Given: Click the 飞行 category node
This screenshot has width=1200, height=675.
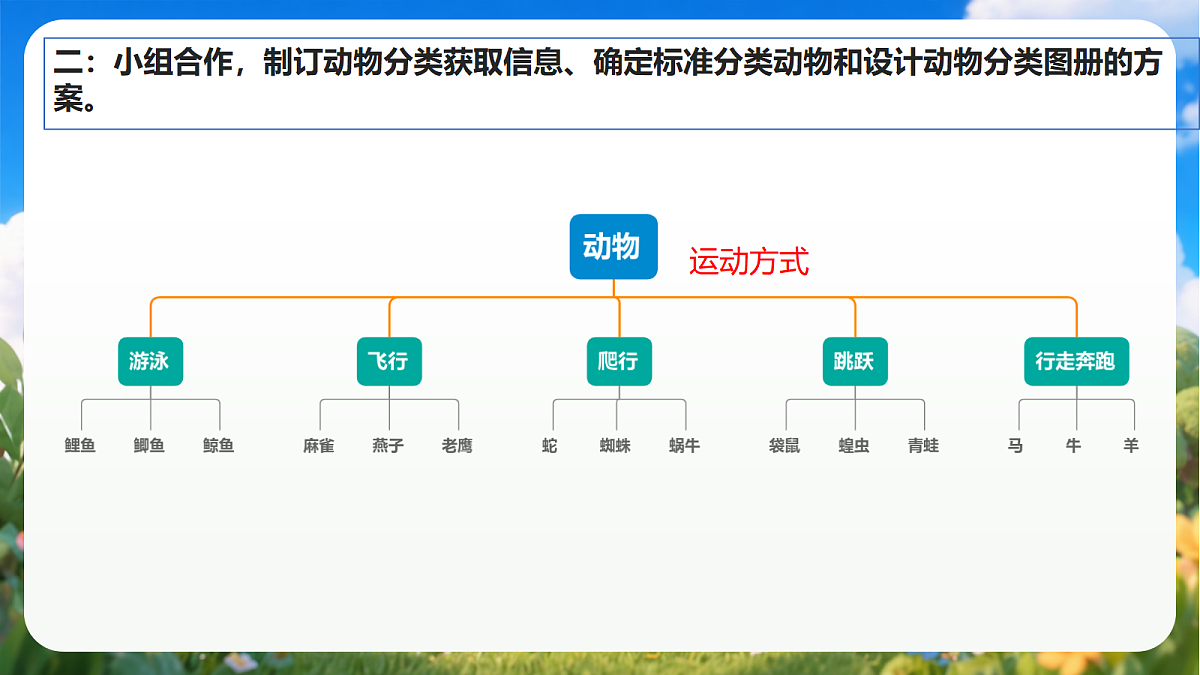Looking at the screenshot, I should tap(389, 361).
